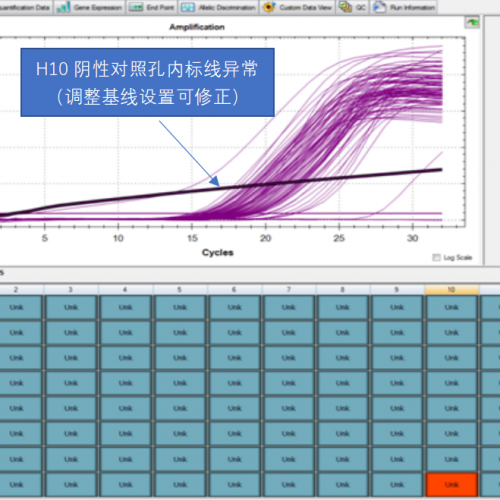Screen dimensions: 500x500
Task: Open the Run Information tab
Action: (x=404, y=7)
